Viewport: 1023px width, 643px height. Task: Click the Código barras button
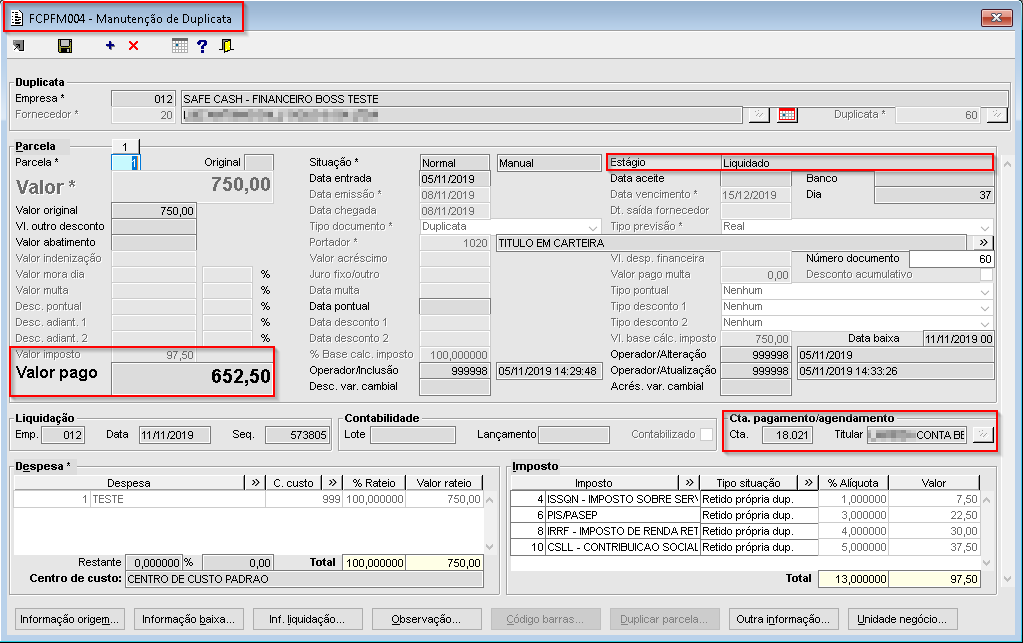545,619
